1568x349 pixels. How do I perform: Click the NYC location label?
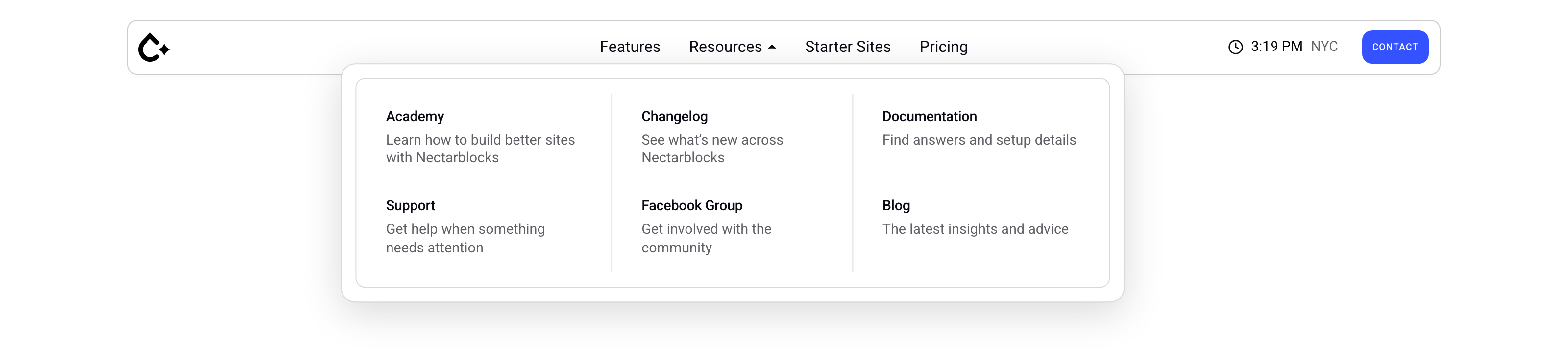(x=1323, y=46)
